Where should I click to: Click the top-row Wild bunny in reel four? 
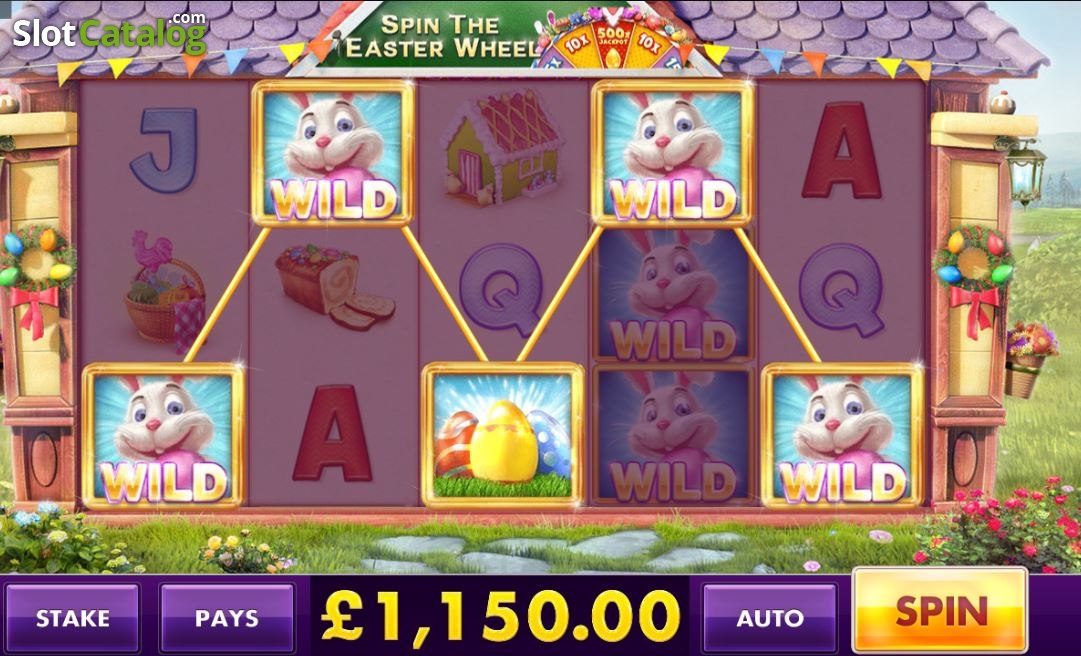(x=672, y=153)
